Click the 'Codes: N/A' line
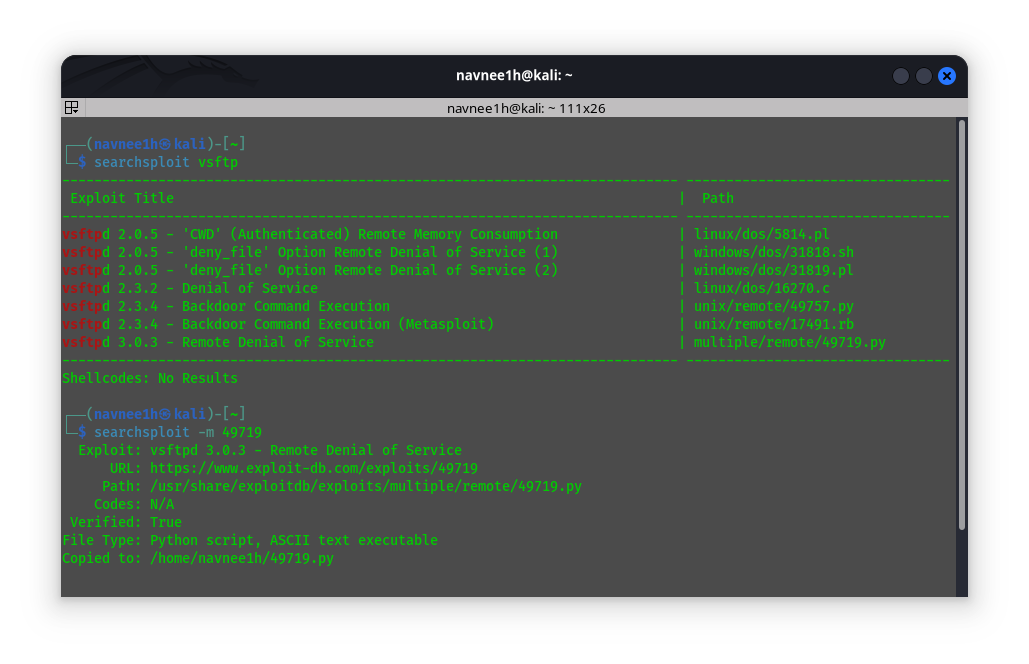Viewport: 1029px width, 664px height. point(134,505)
